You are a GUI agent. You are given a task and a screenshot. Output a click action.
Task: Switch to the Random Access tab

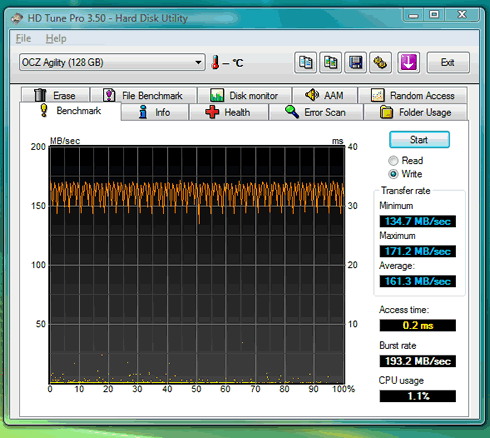tap(413, 95)
